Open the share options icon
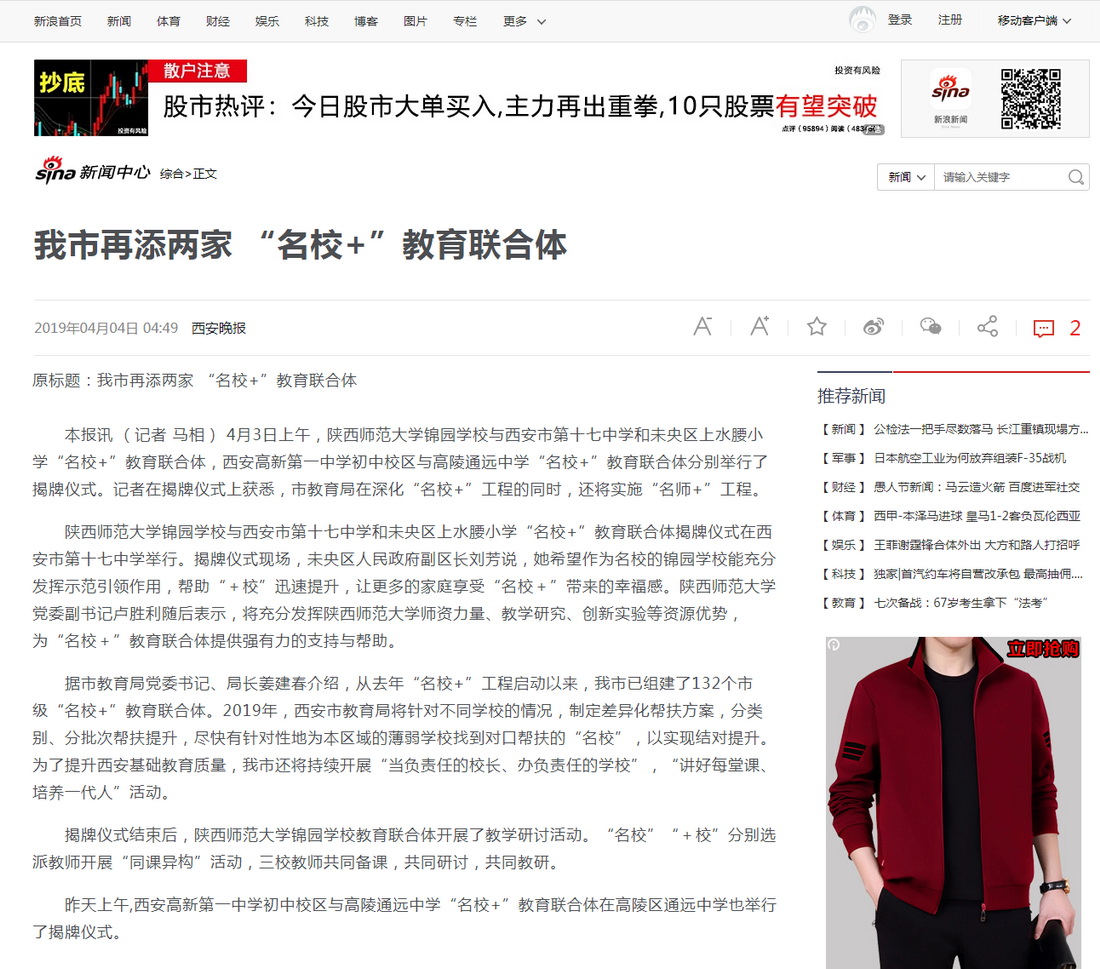 click(x=987, y=327)
